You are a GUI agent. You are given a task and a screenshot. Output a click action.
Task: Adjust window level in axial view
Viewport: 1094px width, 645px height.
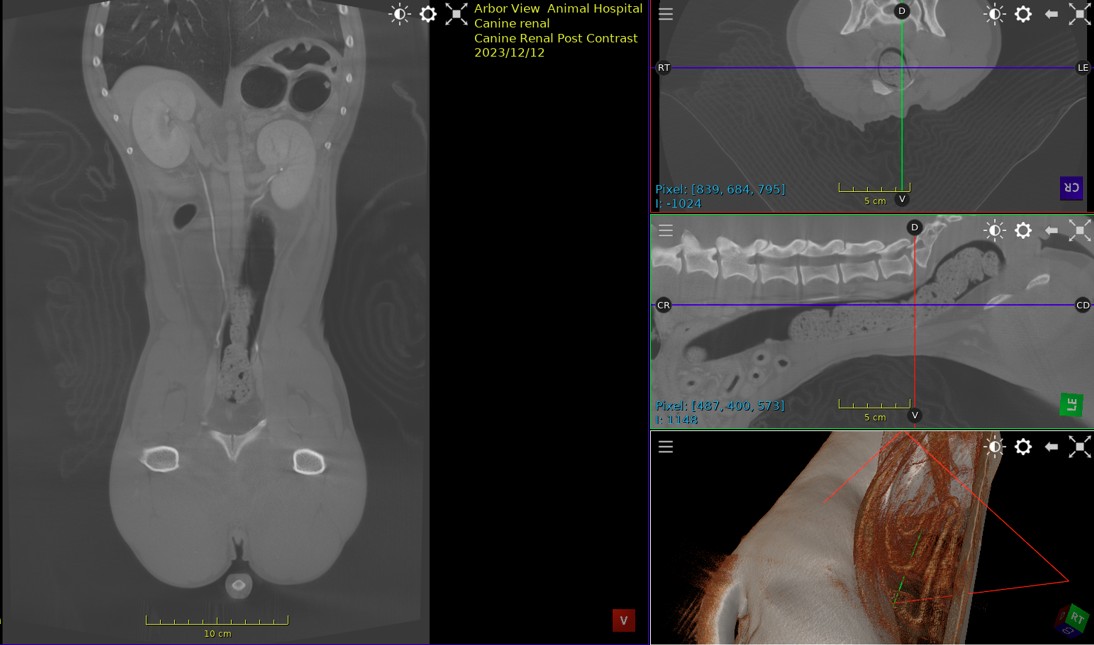(994, 14)
